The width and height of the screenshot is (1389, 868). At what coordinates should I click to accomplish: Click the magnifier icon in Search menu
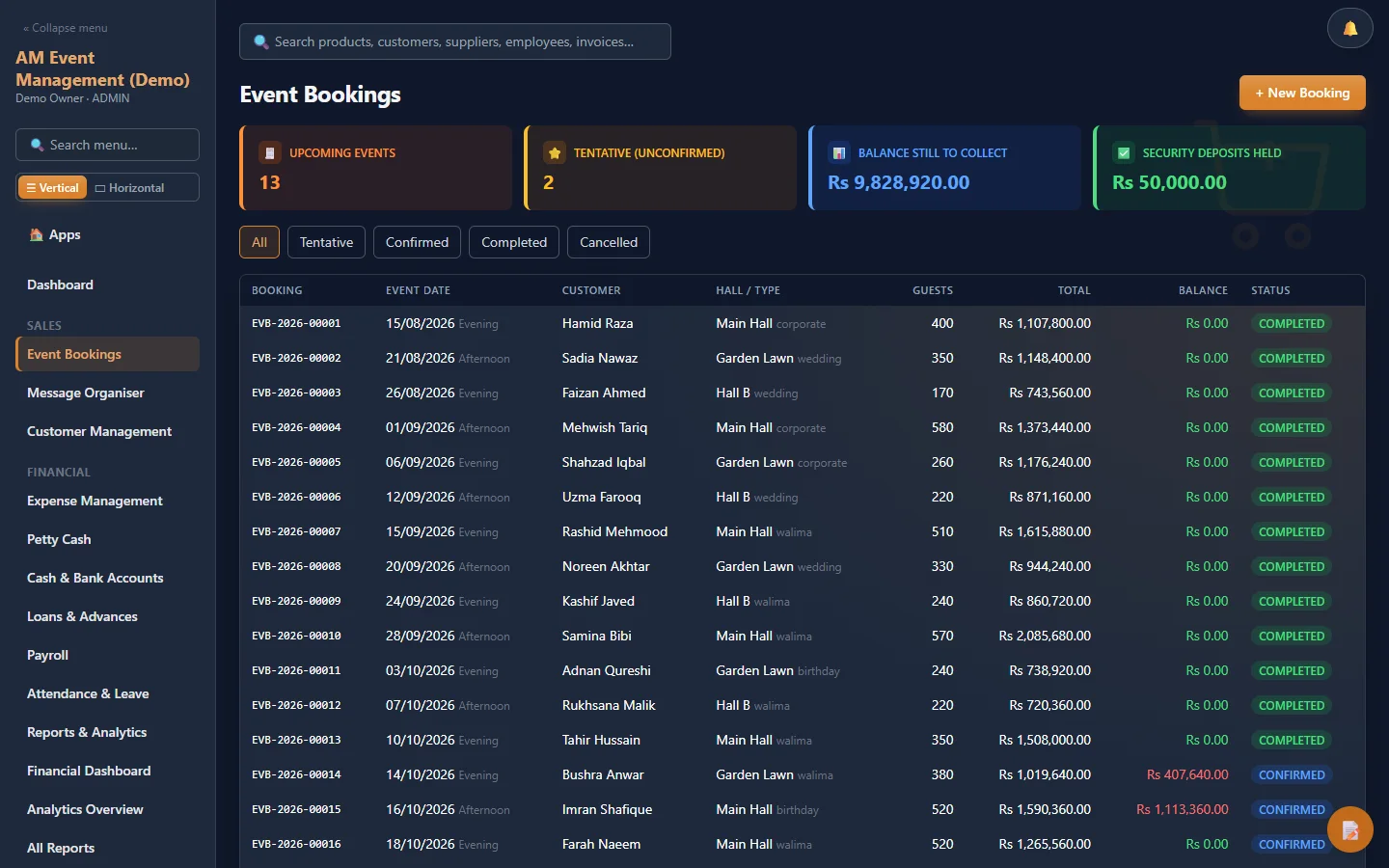click(37, 145)
